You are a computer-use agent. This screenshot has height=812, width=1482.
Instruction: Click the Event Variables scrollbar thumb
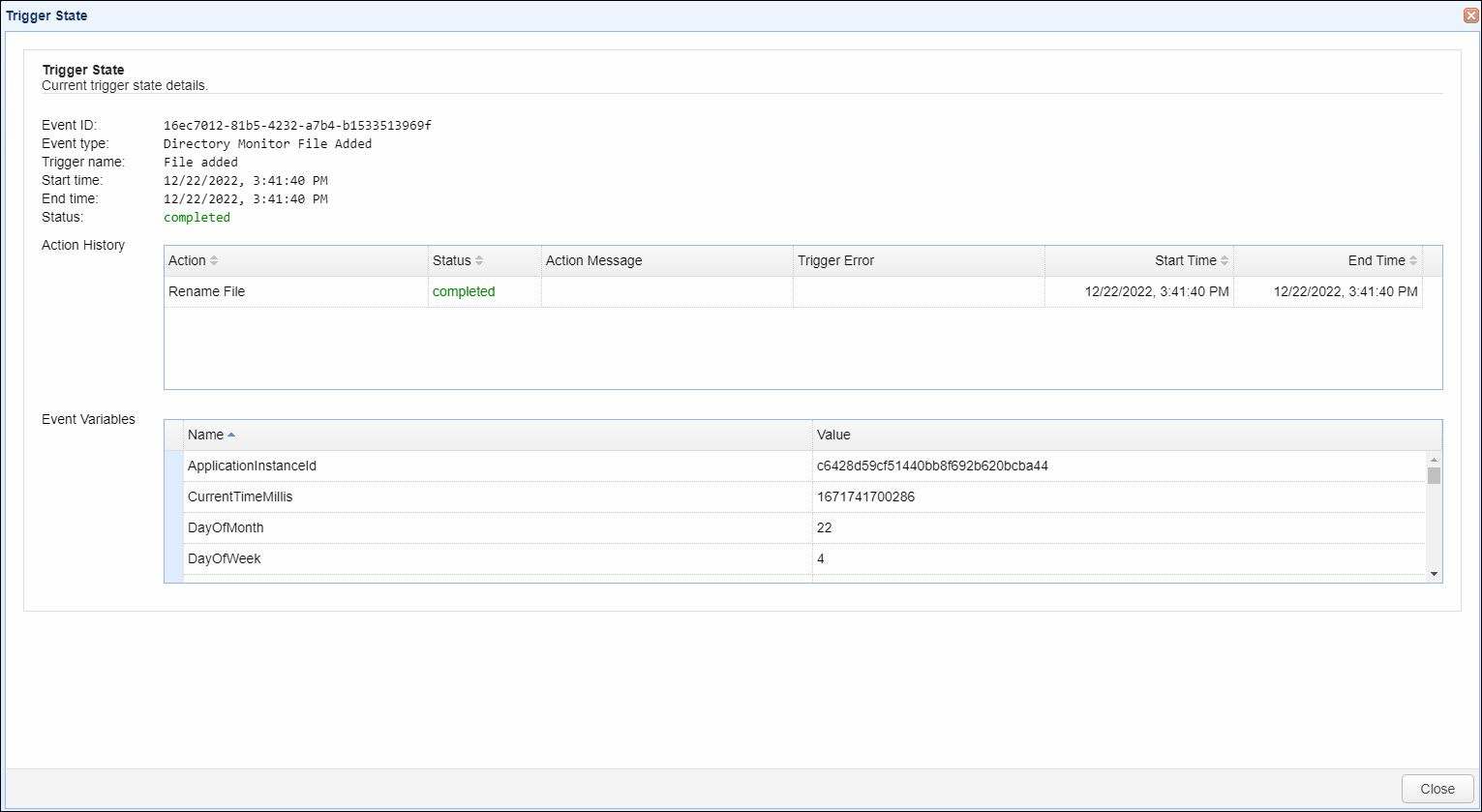1434,475
